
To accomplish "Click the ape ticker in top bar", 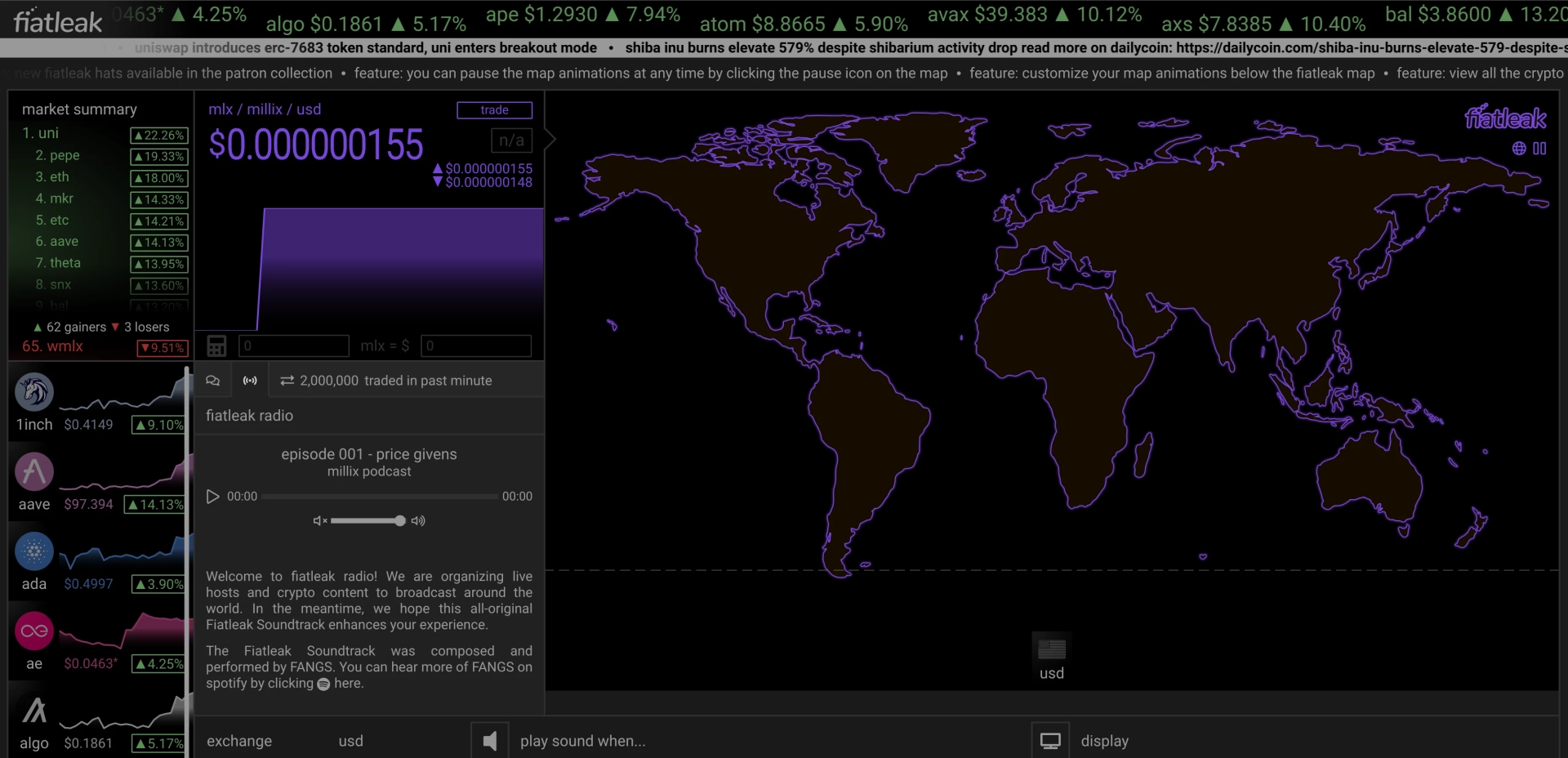I will coord(582,15).
